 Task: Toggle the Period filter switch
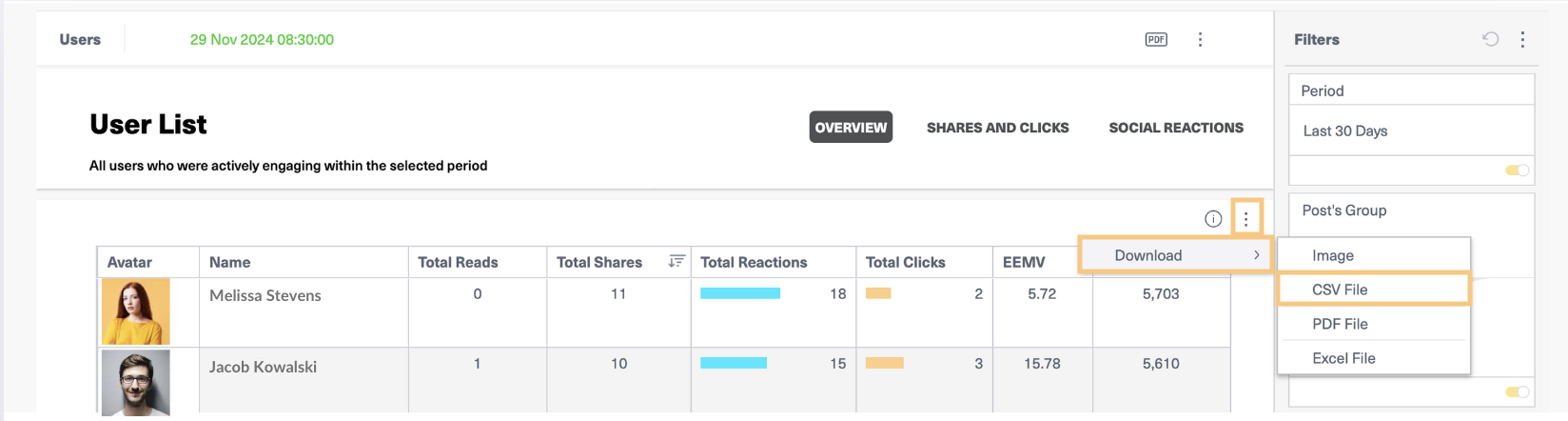[1517, 170]
